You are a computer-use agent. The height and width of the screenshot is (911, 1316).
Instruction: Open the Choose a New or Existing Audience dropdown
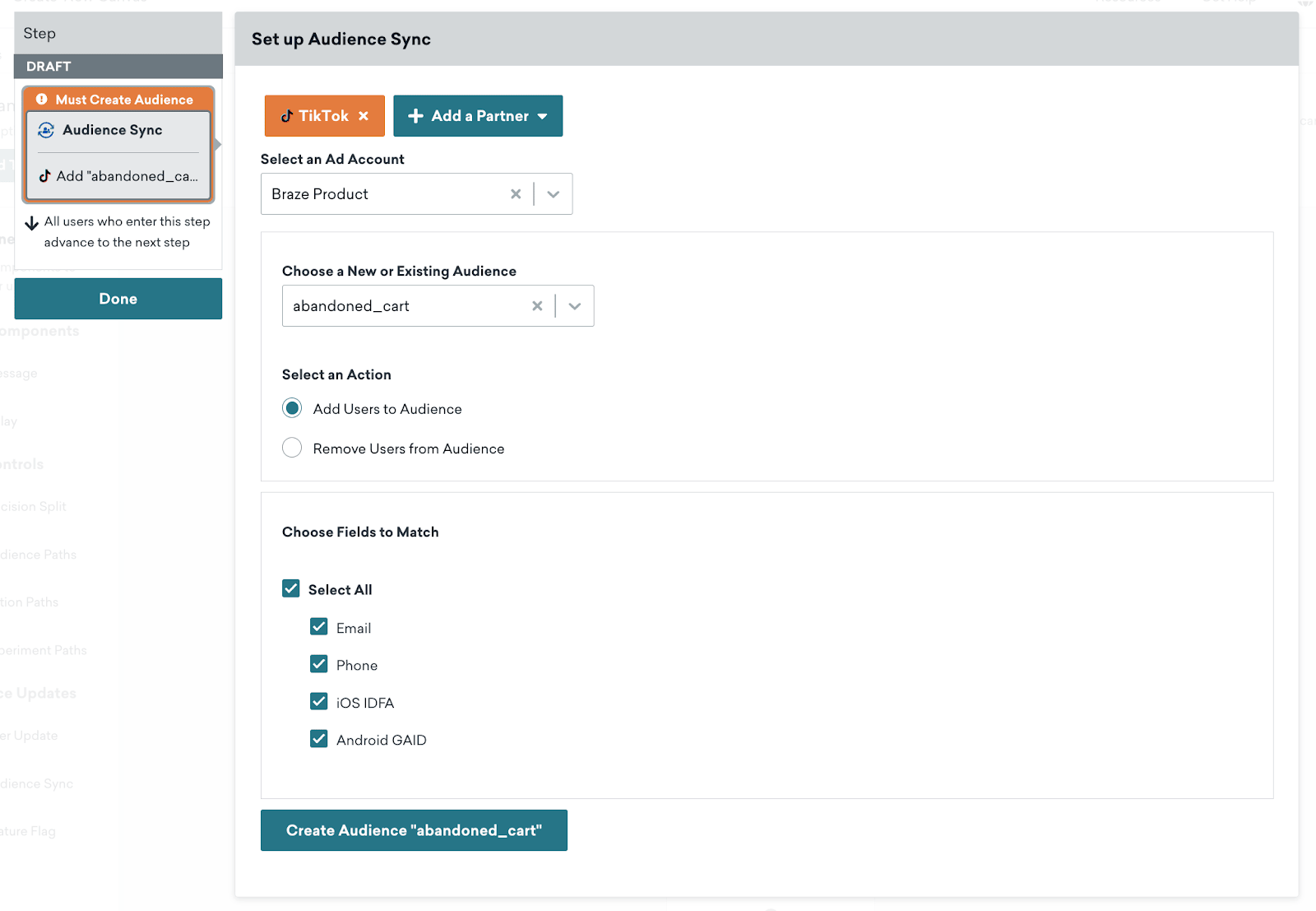point(575,306)
